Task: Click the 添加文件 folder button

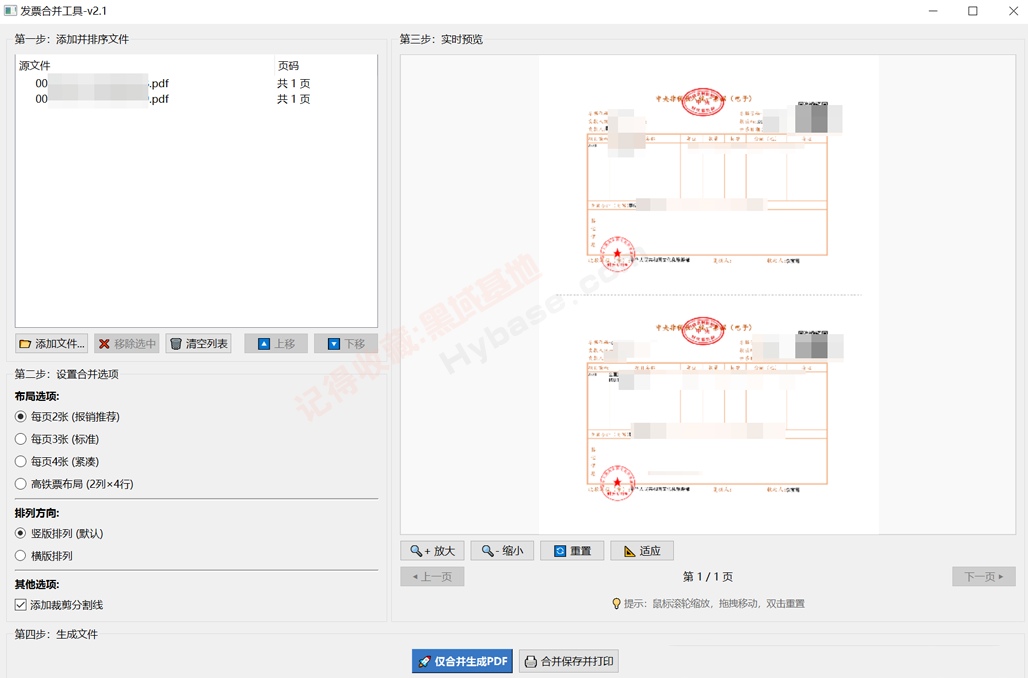Action: [x=54, y=344]
